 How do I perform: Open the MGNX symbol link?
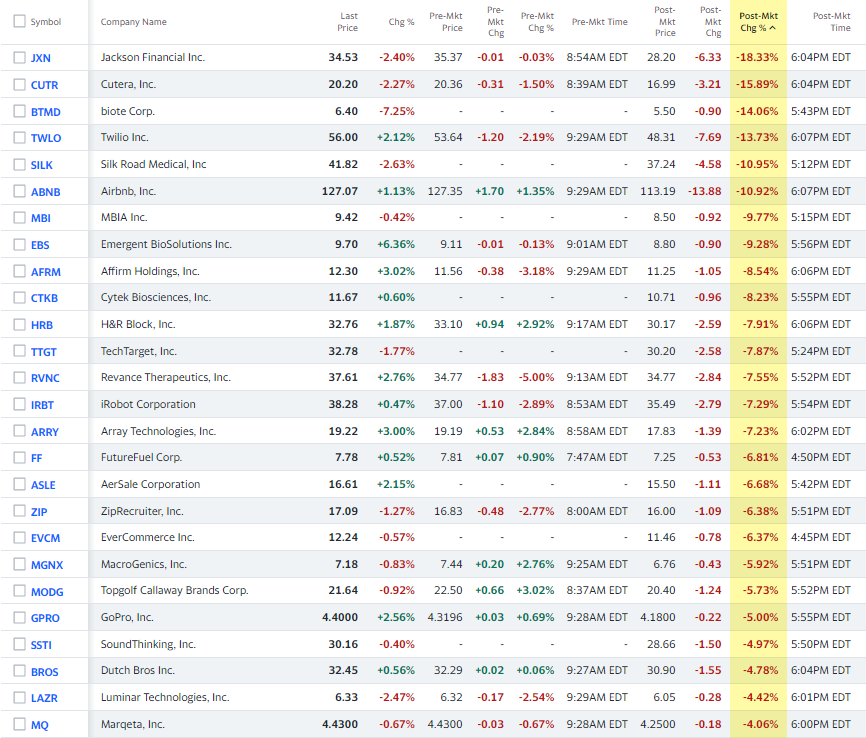pyautogui.click(x=47, y=565)
